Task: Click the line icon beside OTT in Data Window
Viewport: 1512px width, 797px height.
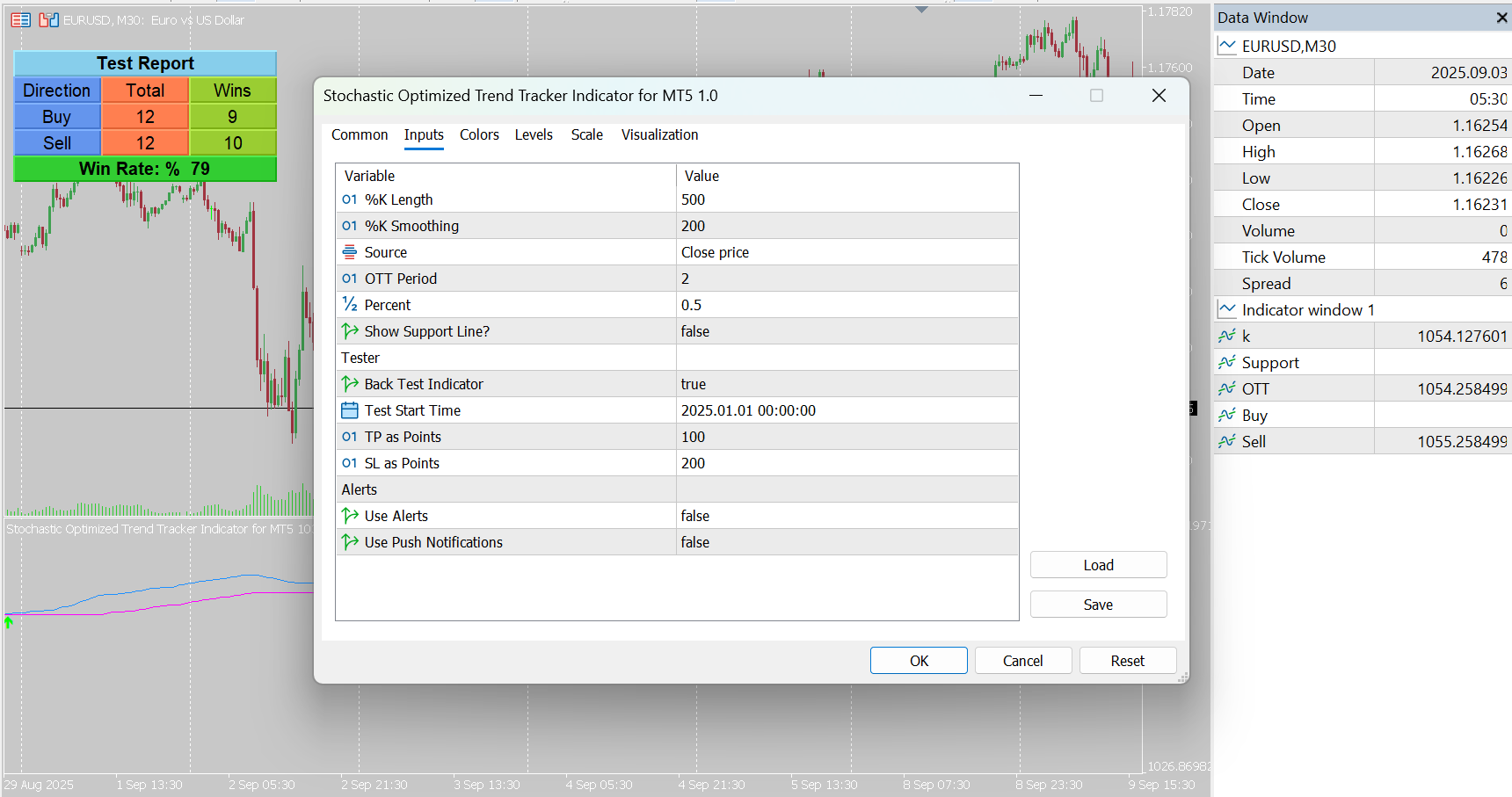Action: [1227, 388]
